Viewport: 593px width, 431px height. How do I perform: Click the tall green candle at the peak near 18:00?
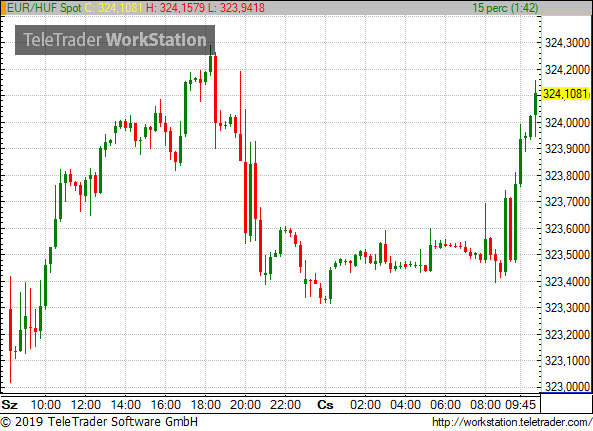click(211, 60)
